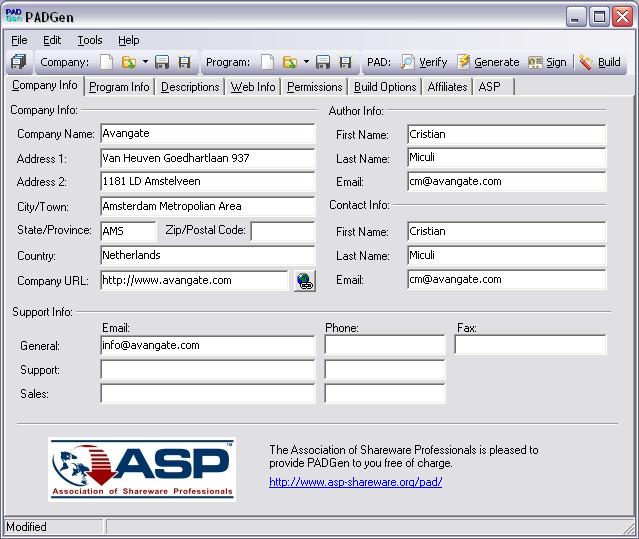639x539 pixels.
Task: Focus the Sales email field
Action: (207, 394)
